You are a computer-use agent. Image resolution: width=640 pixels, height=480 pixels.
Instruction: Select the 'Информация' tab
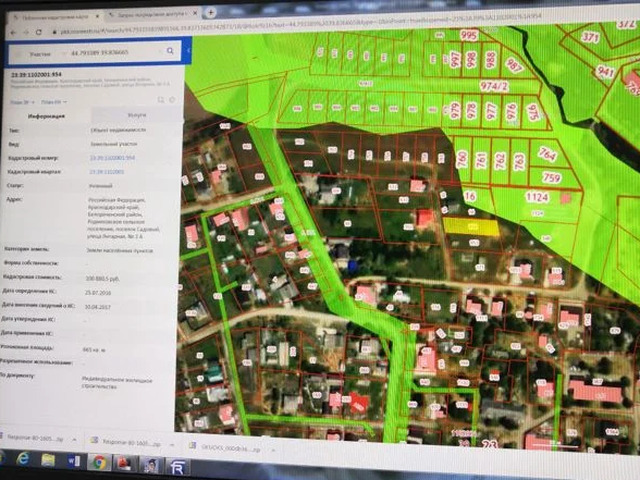pyautogui.click(x=47, y=116)
